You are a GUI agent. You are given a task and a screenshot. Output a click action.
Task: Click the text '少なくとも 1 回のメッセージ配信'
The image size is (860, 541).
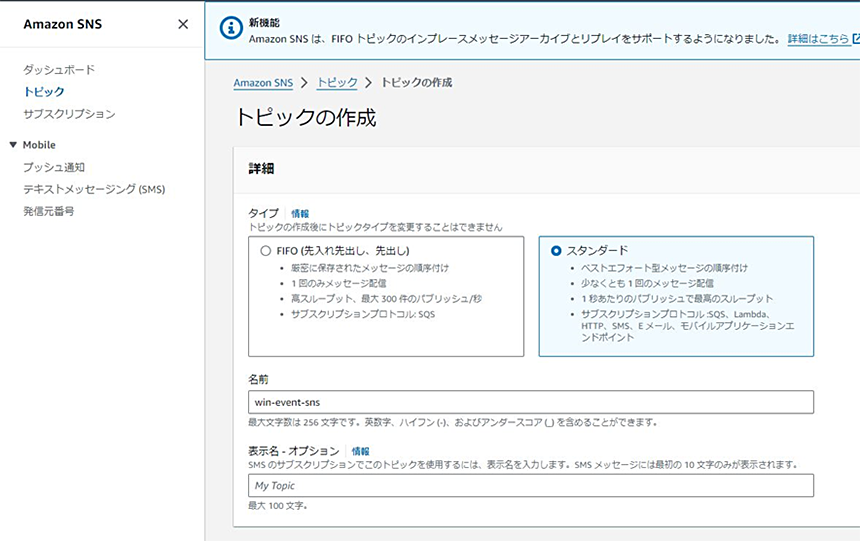coord(647,283)
